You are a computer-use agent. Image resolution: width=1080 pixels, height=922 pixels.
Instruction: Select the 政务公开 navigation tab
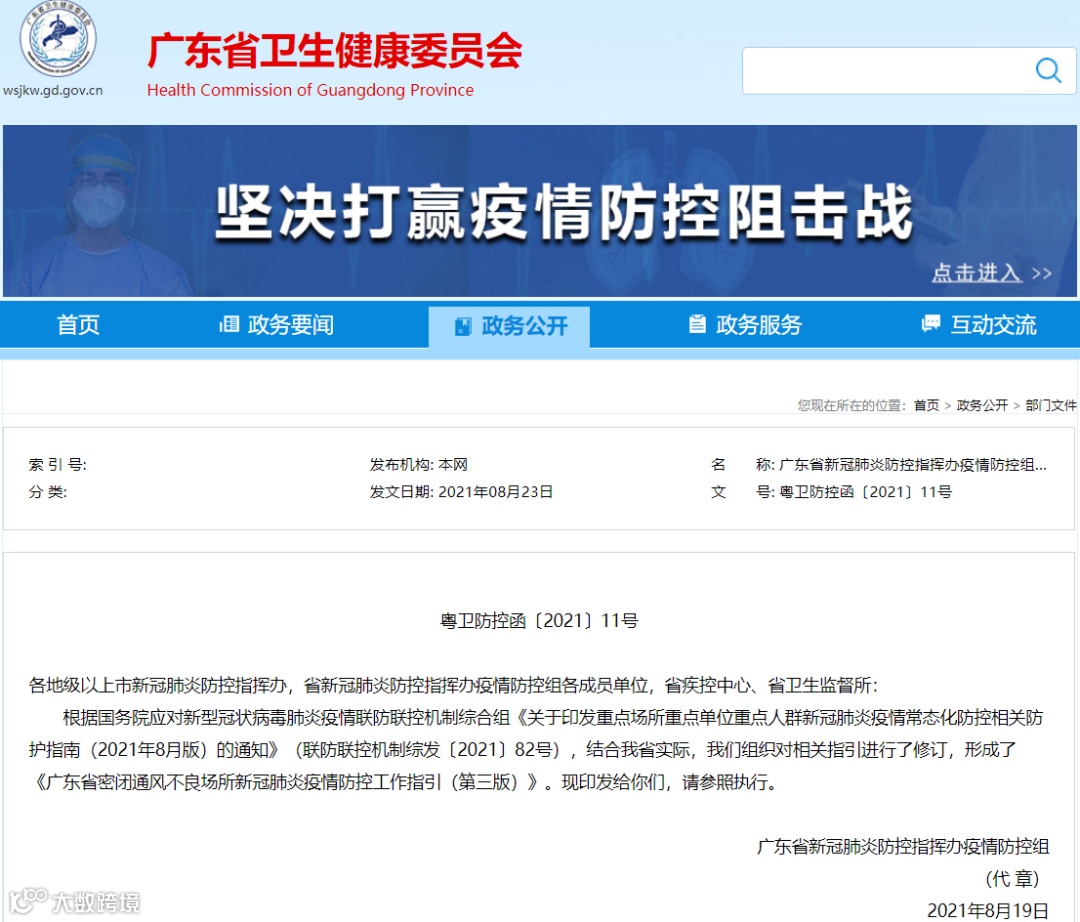(x=510, y=326)
